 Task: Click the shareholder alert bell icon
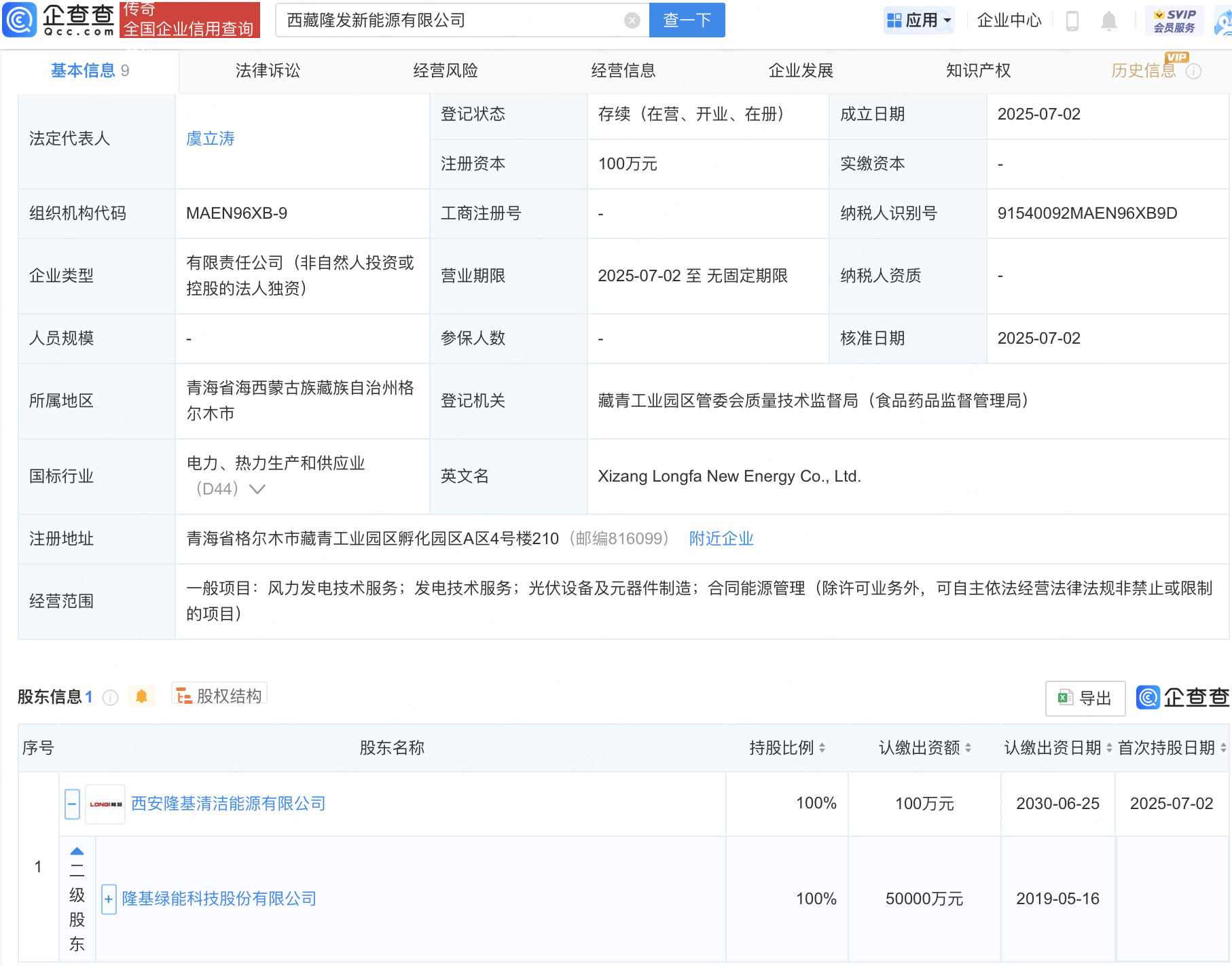(x=141, y=696)
